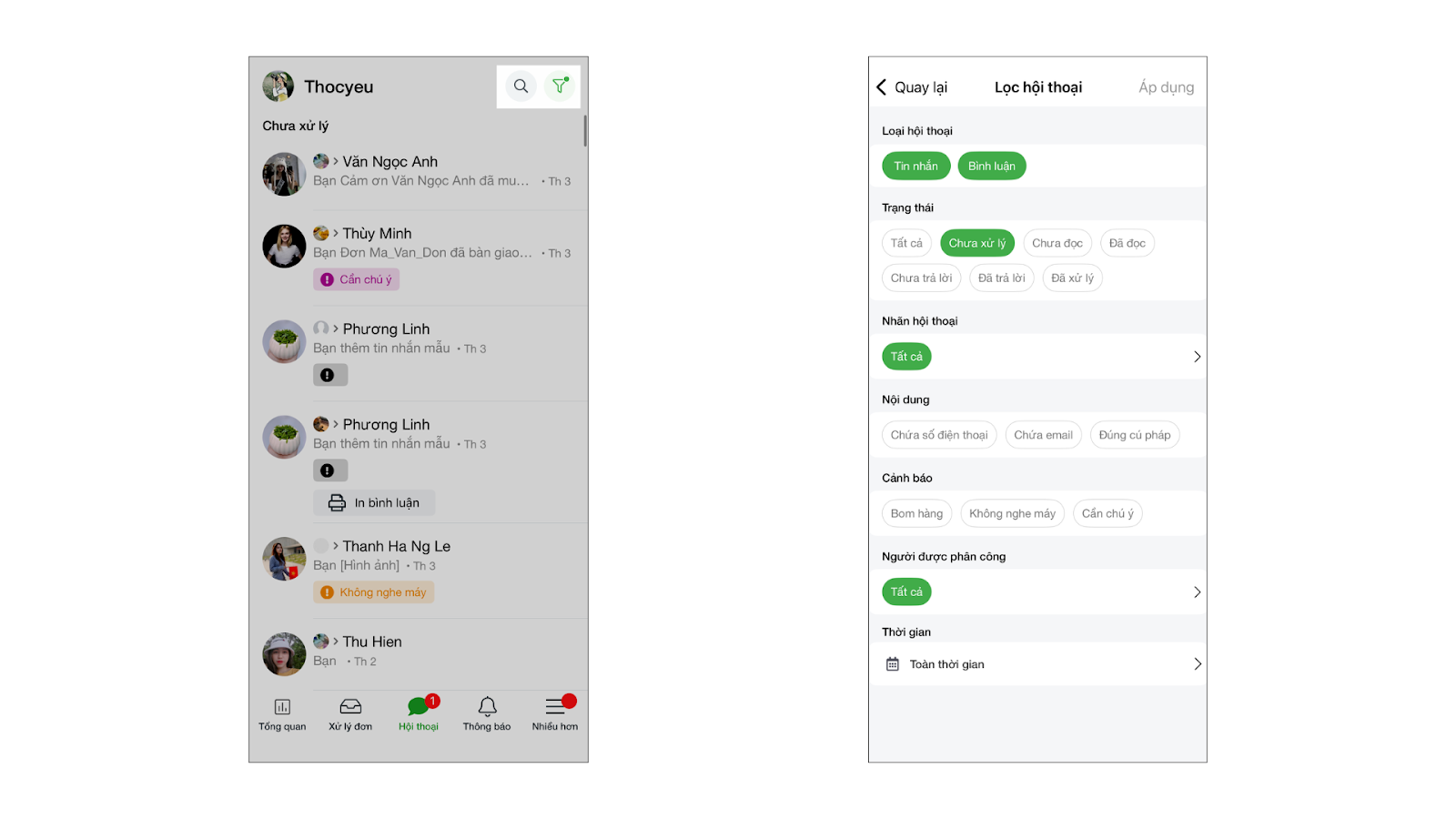Toggle the Tin nhắn conversation type chip
Image resolution: width=1456 pixels, height=819 pixels.
[915, 166]
